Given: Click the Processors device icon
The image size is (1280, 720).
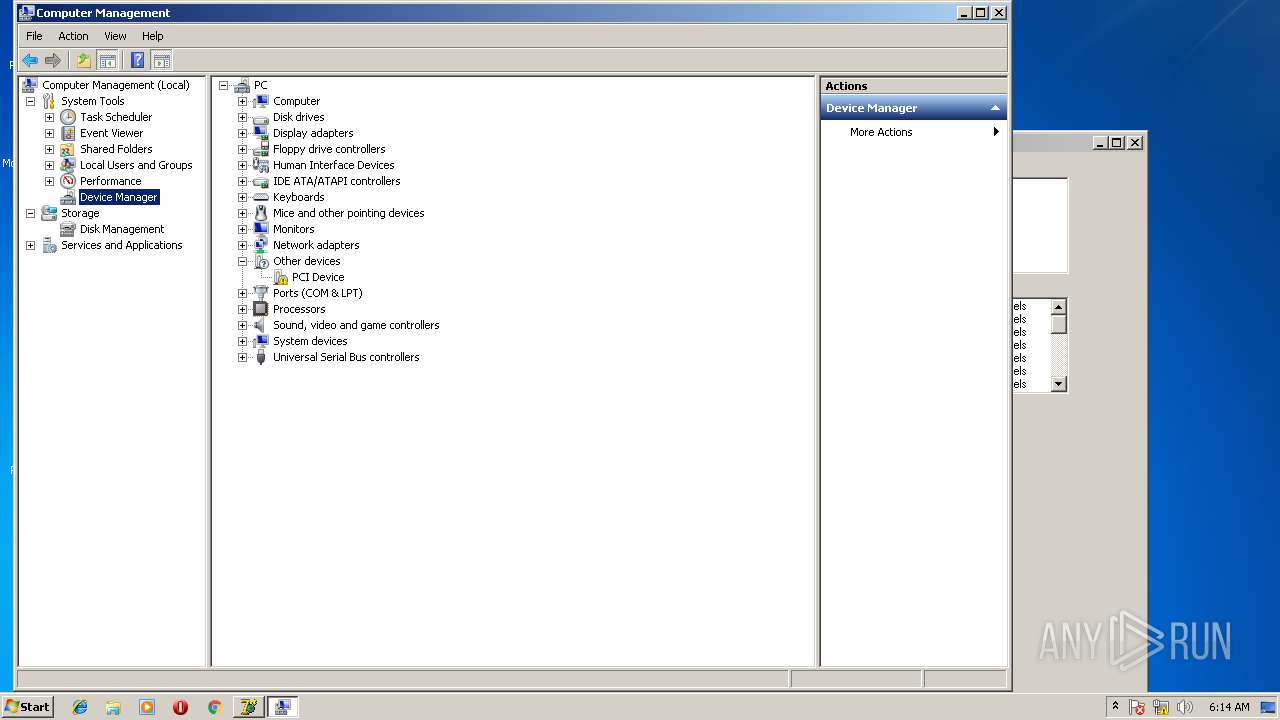Looking at the screenshot, I should tap(261, 309).
